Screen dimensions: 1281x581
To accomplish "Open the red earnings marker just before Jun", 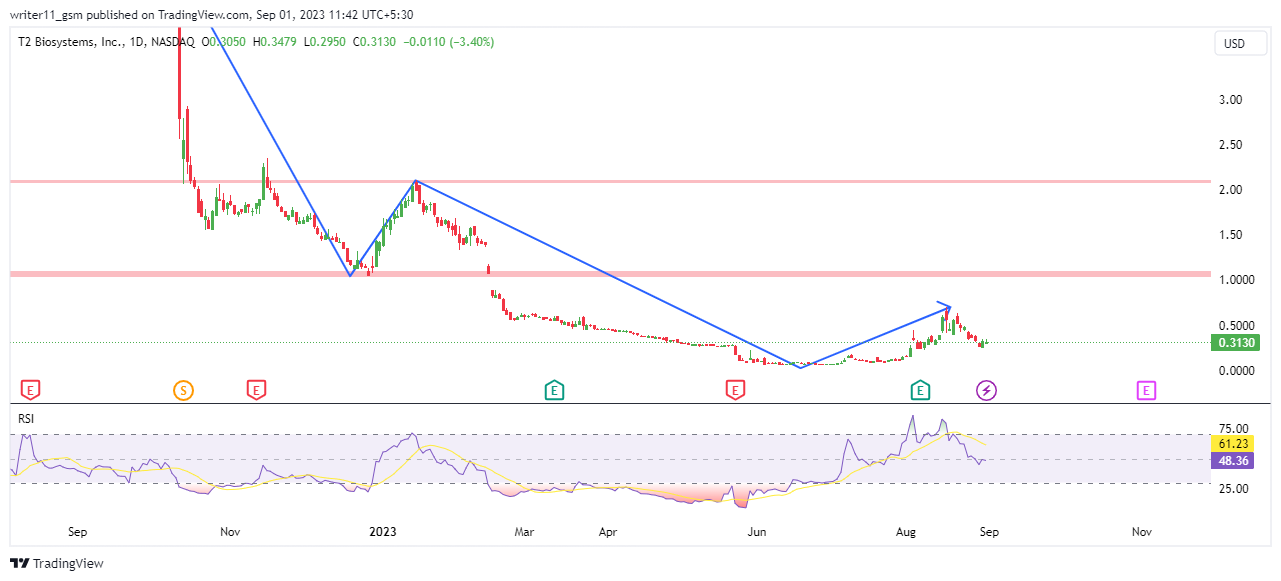I will tap(735, 390).
